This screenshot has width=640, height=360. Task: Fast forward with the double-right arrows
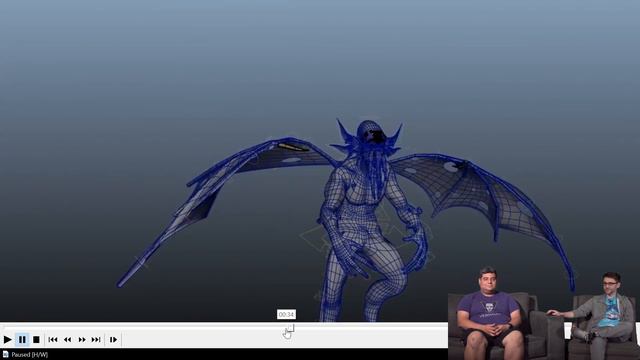coord(82,339)
